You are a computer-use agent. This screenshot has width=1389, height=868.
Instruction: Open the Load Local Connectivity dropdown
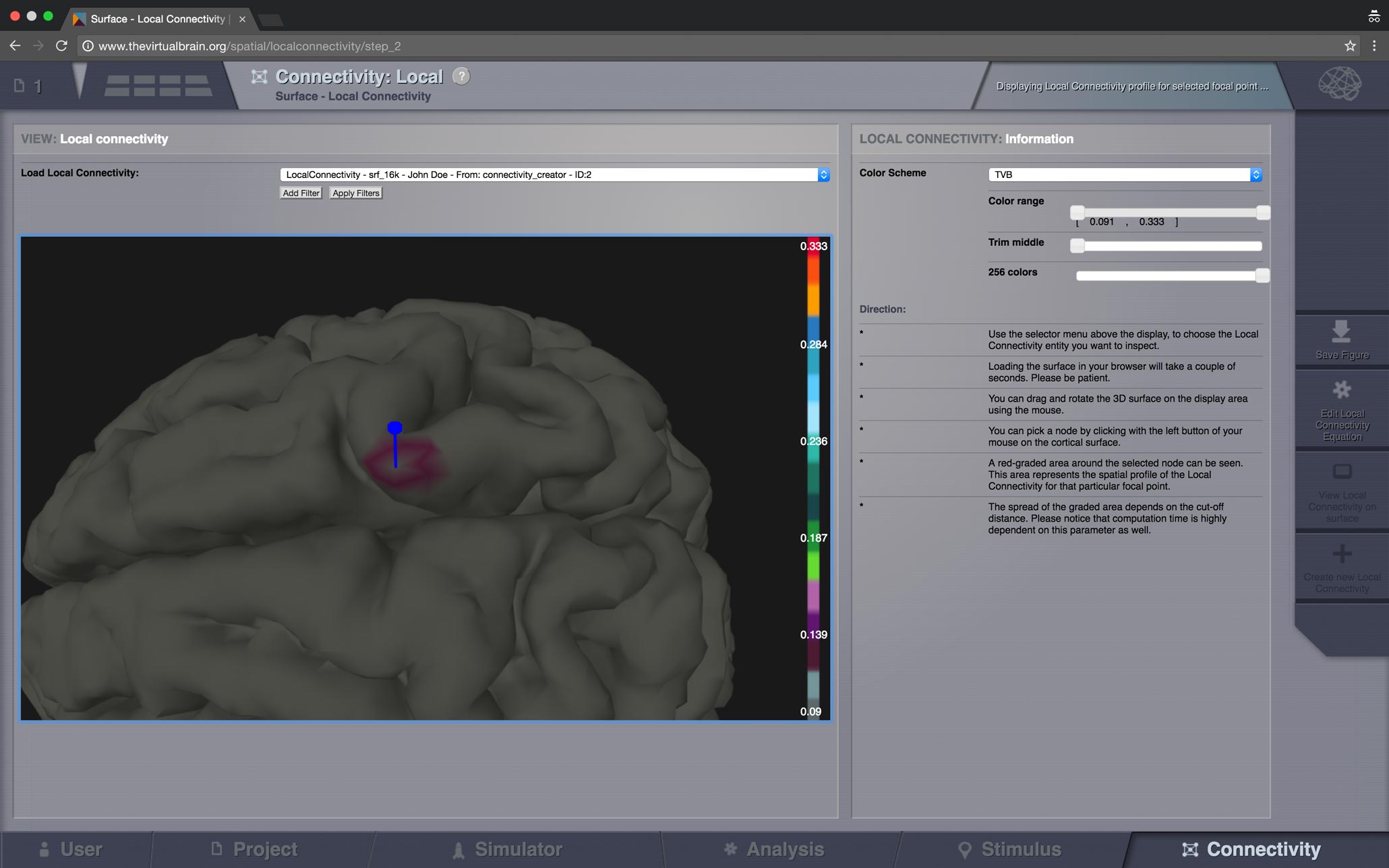[x=554, y=175]
